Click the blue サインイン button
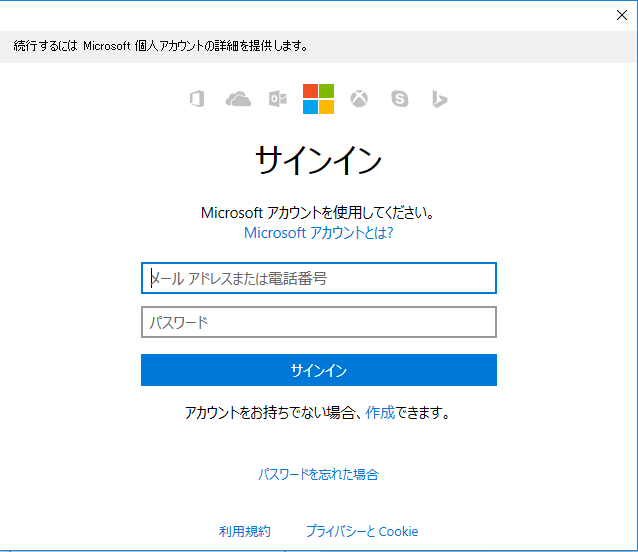Screen dimensions: 638x552 click(x=319, y=370)
